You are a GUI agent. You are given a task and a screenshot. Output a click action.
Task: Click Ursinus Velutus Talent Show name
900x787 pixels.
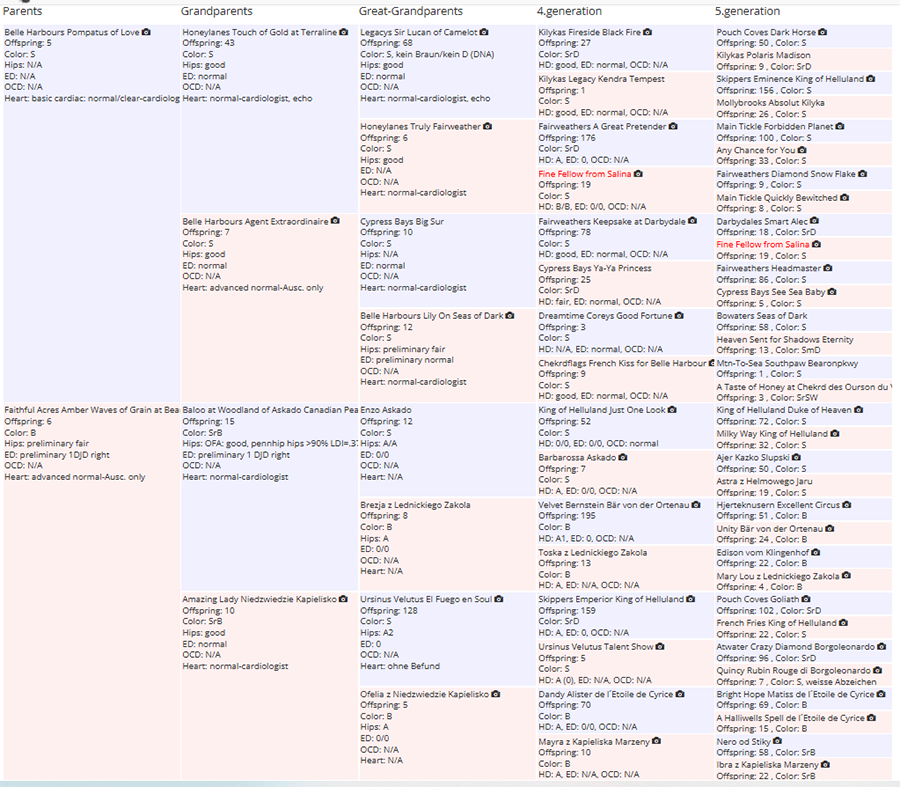595,647
